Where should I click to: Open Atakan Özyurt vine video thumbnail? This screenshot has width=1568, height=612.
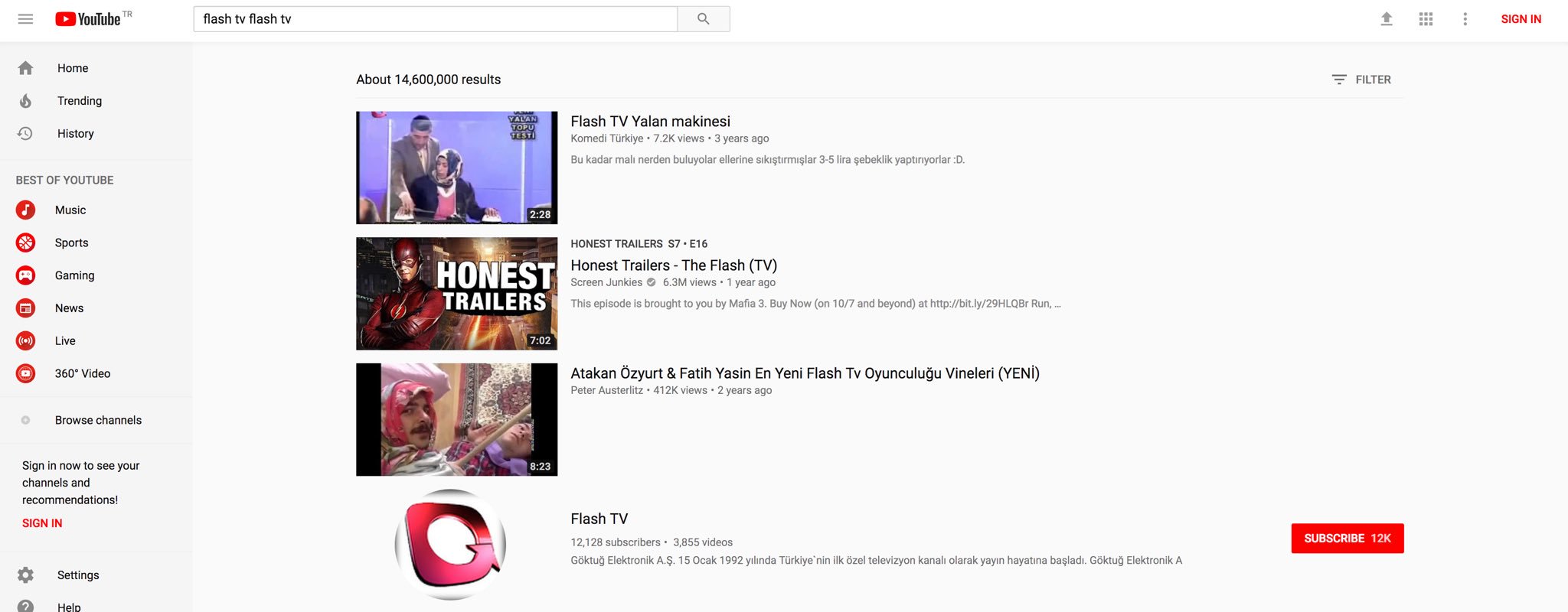457,419
